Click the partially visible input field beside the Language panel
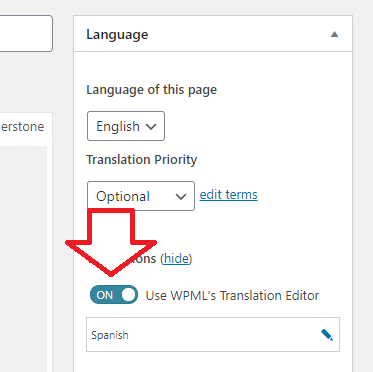 tap(26, 33)
